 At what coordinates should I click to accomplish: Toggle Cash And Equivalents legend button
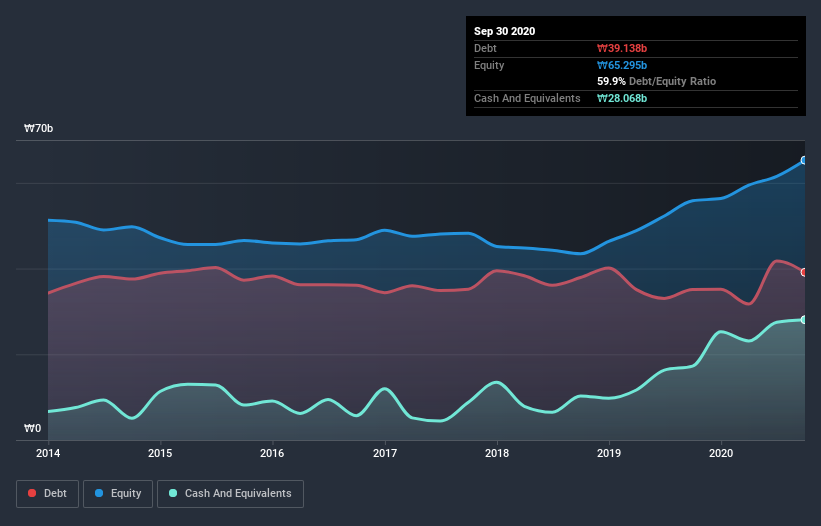(230, 494)
